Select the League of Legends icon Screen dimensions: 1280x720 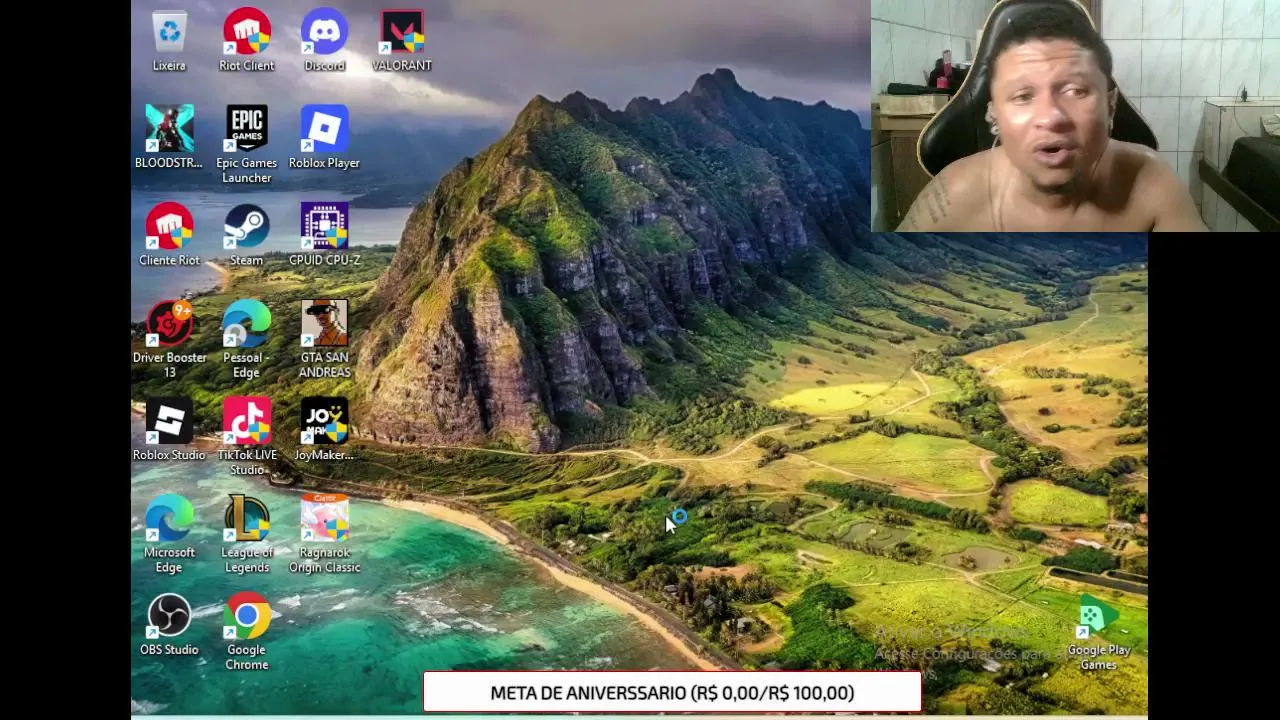(x=246, y=534)
